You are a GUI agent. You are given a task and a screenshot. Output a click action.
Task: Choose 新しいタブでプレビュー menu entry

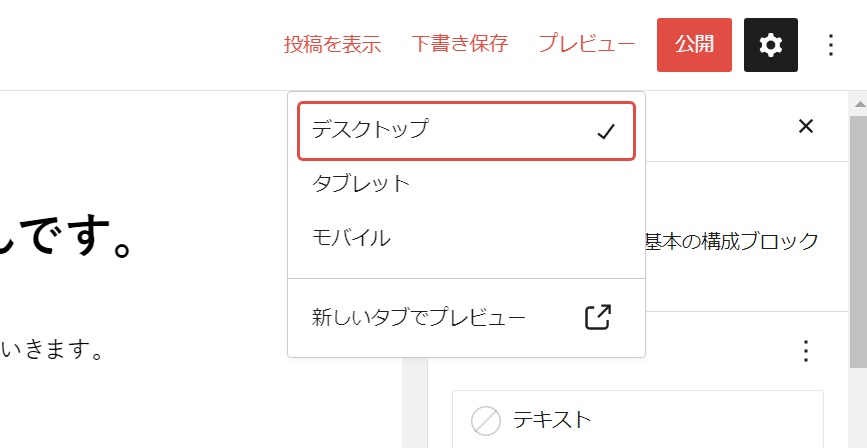pyautogui.click(x=418, y=318)
